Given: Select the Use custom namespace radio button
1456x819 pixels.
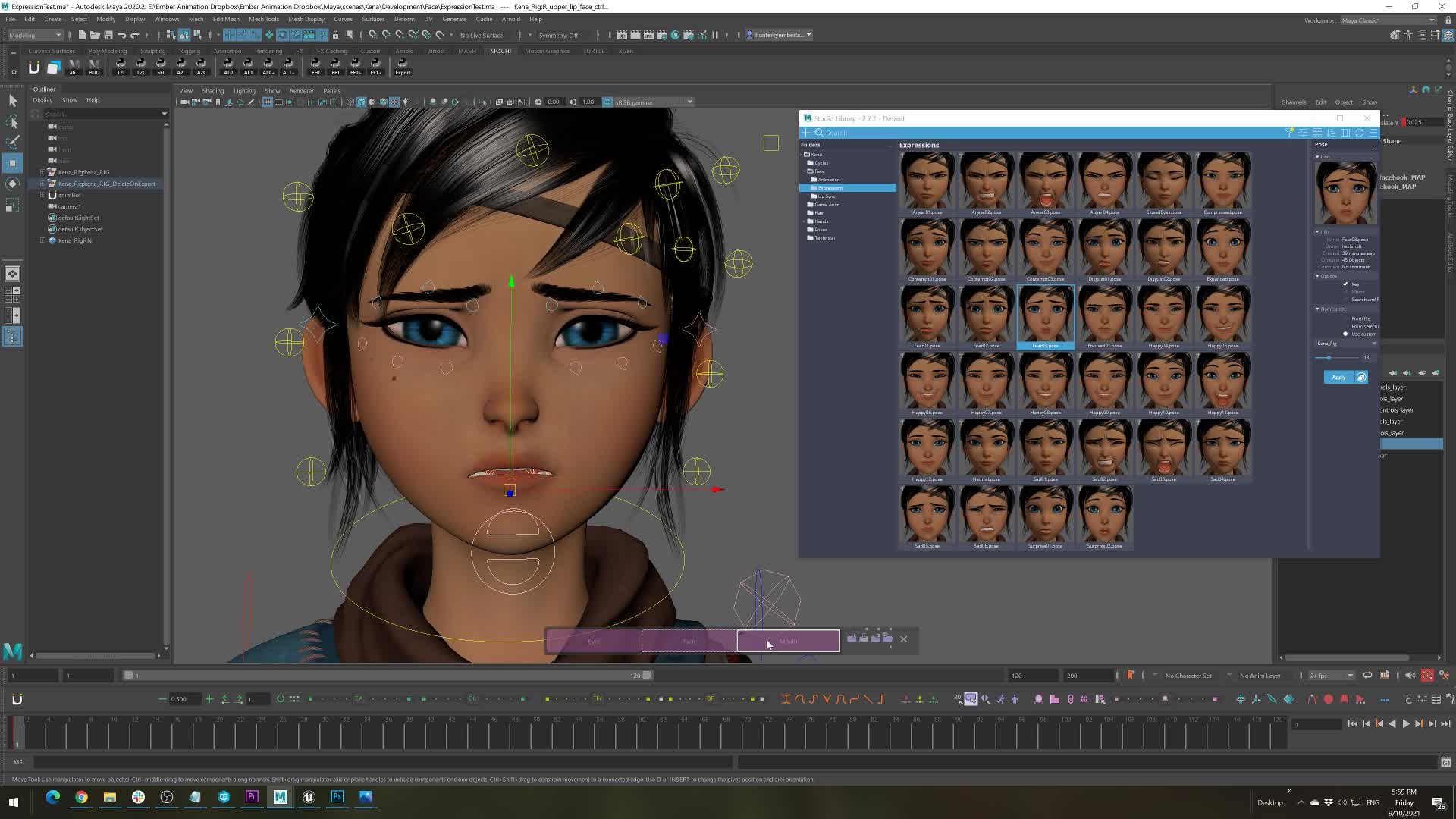Looking at the screenshot, I should click(1345, 334).
